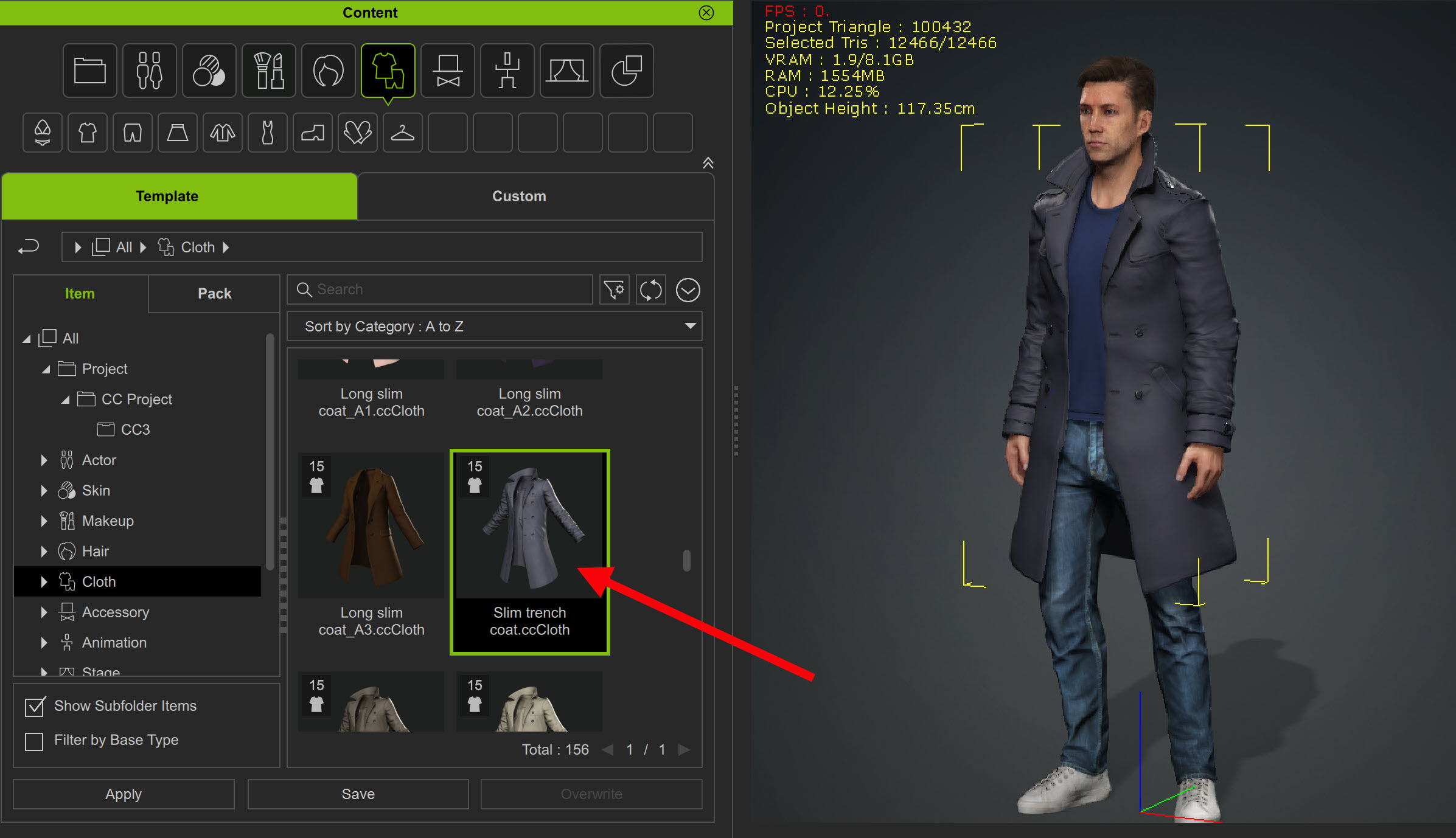Collapse the CC Project folder
Image resolution: width=1456 pixels, height=838 pixels.
(x=65, y=400)
